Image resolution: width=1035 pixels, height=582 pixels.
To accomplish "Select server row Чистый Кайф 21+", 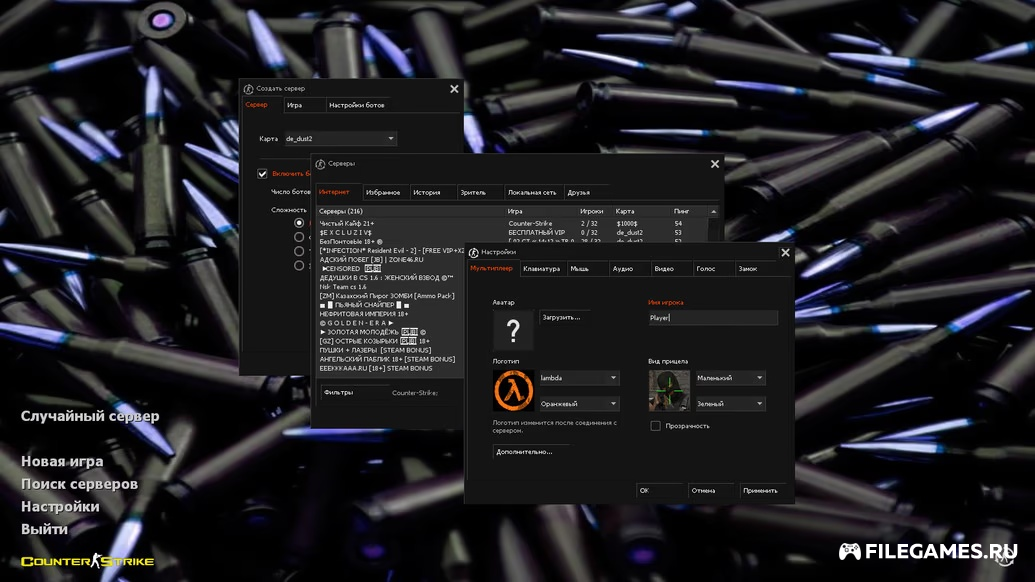I will [x=512, y=224].
